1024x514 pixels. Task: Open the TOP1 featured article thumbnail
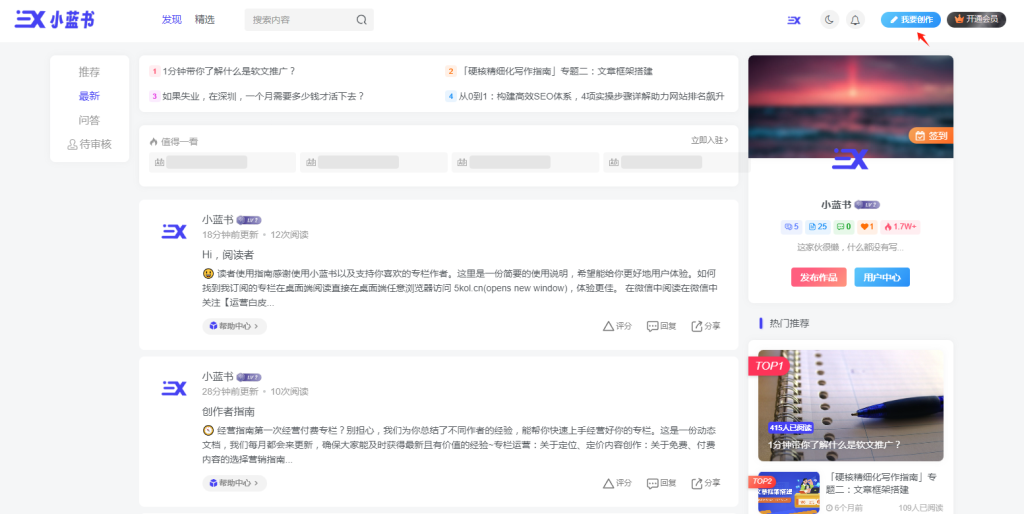pyautogui.click(x=850, y=406)
